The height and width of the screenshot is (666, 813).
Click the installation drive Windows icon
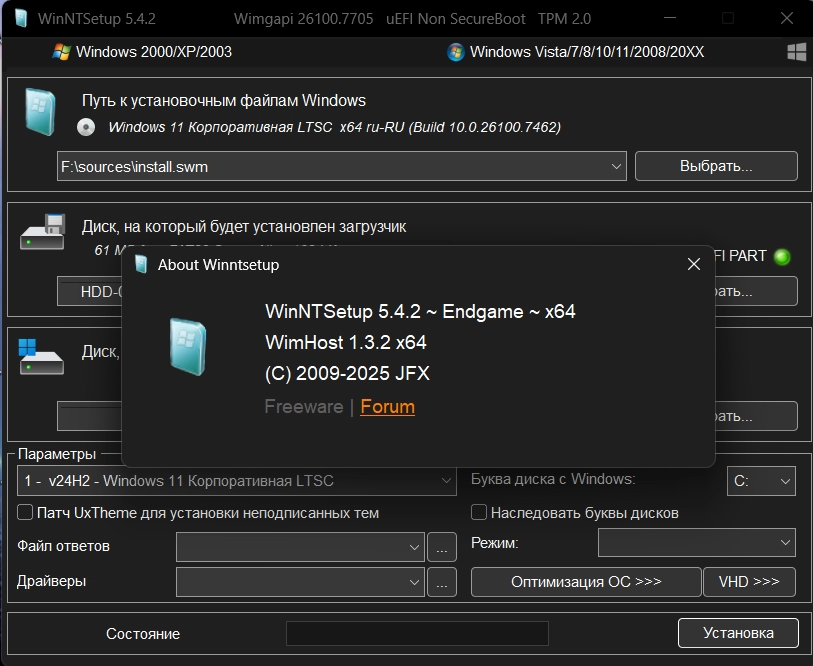41,357
